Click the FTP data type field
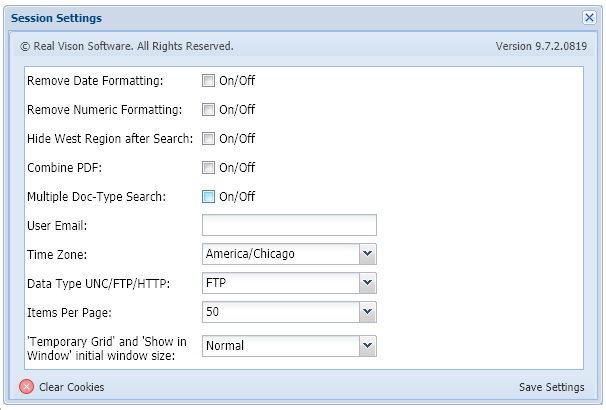Image resolution: width=606 pixels, height=410 pixels. point(280,284)
